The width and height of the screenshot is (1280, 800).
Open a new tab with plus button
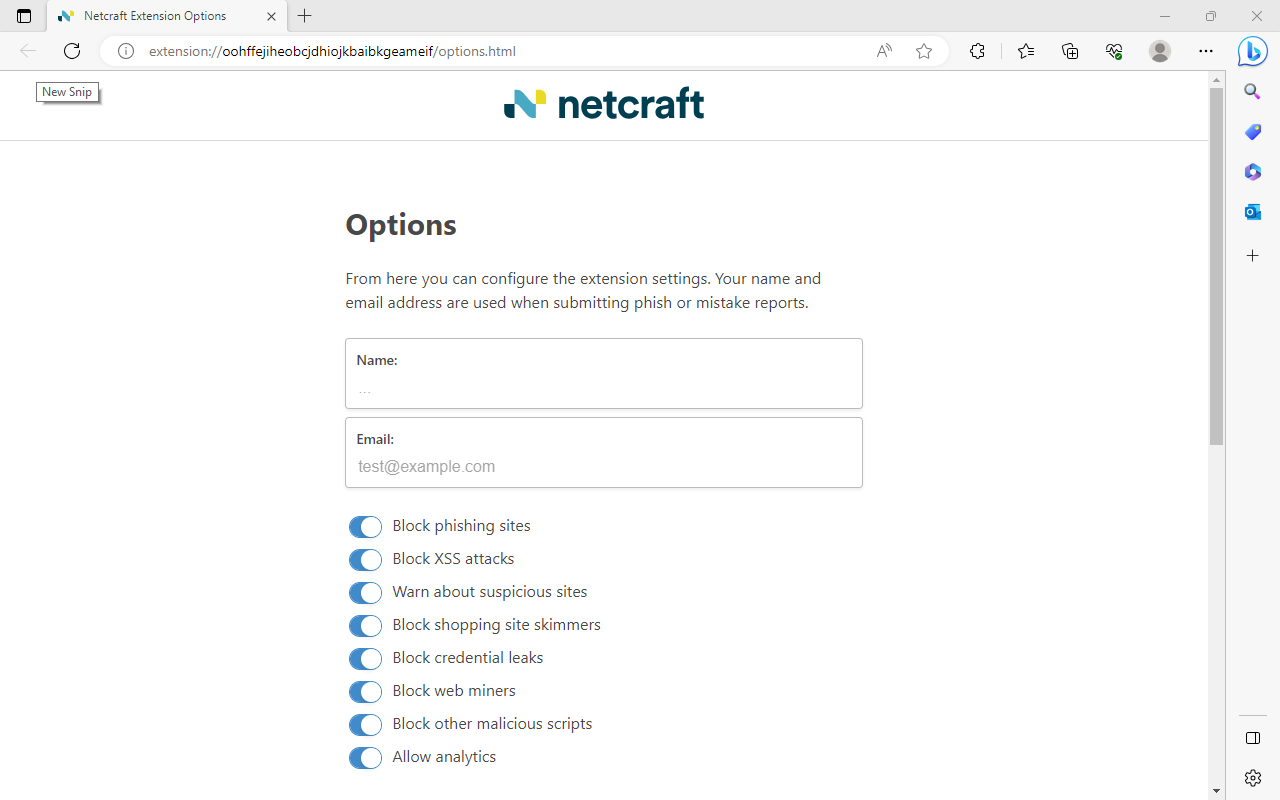point(305,16)
